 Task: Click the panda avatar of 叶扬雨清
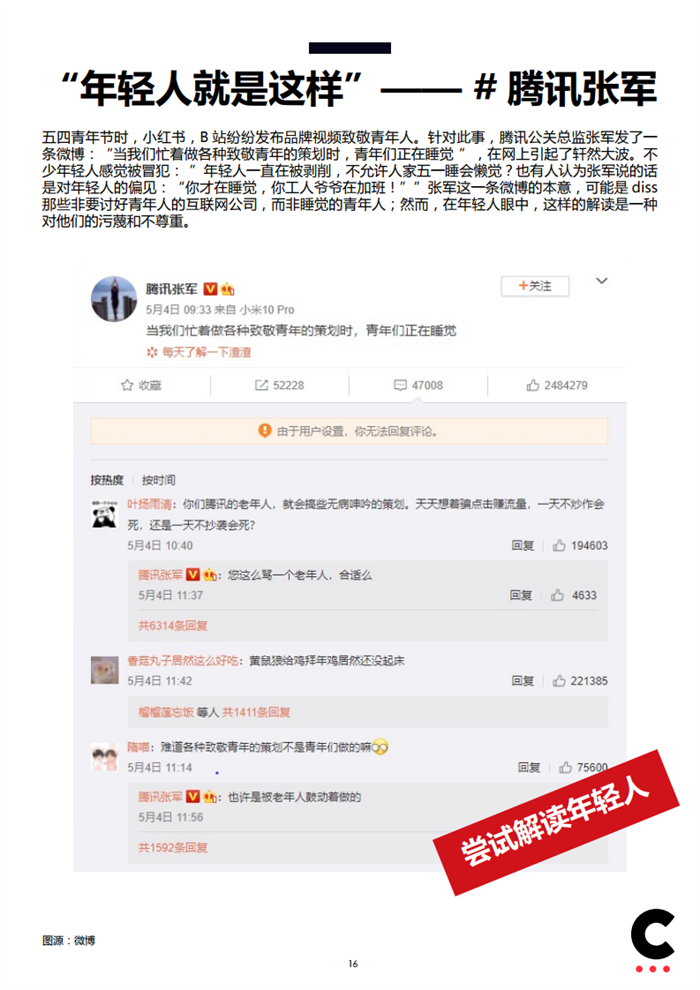point(105,515)
